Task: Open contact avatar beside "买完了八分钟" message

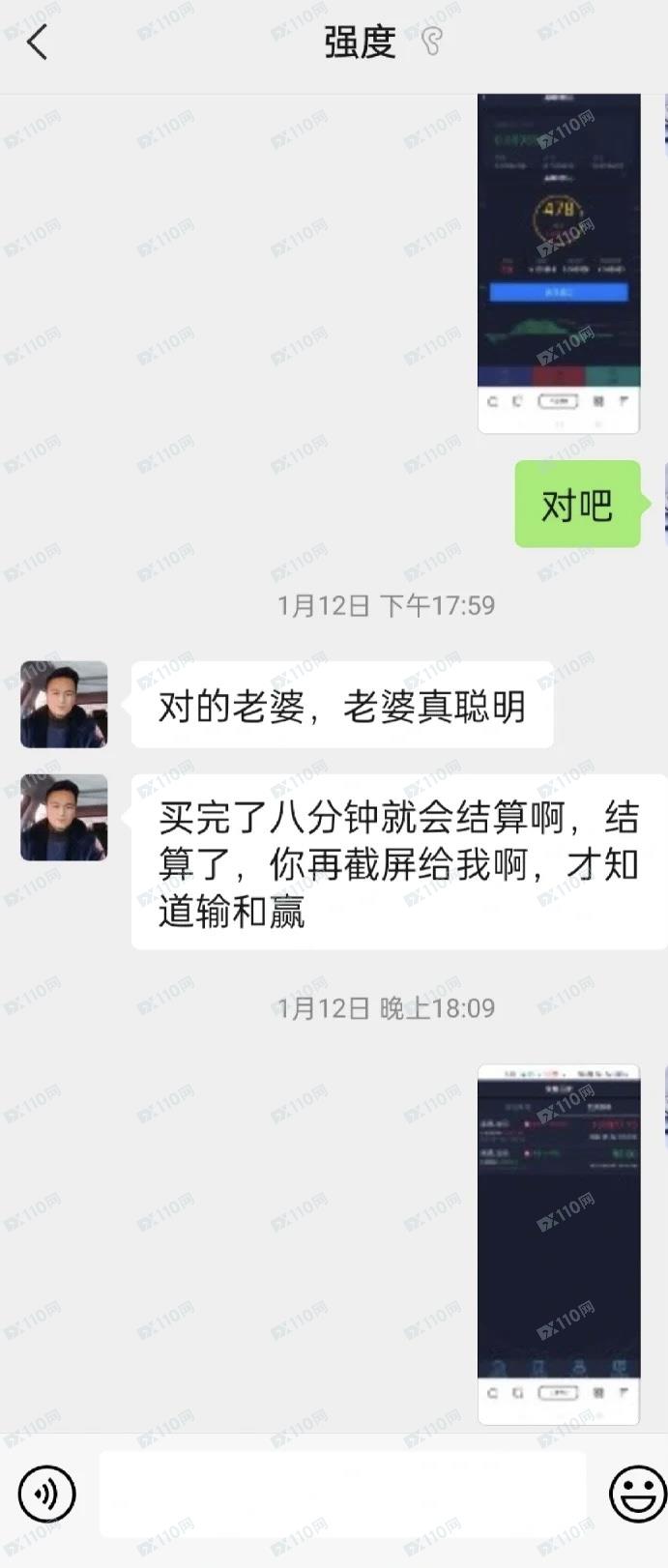Action: pos(64,817)
